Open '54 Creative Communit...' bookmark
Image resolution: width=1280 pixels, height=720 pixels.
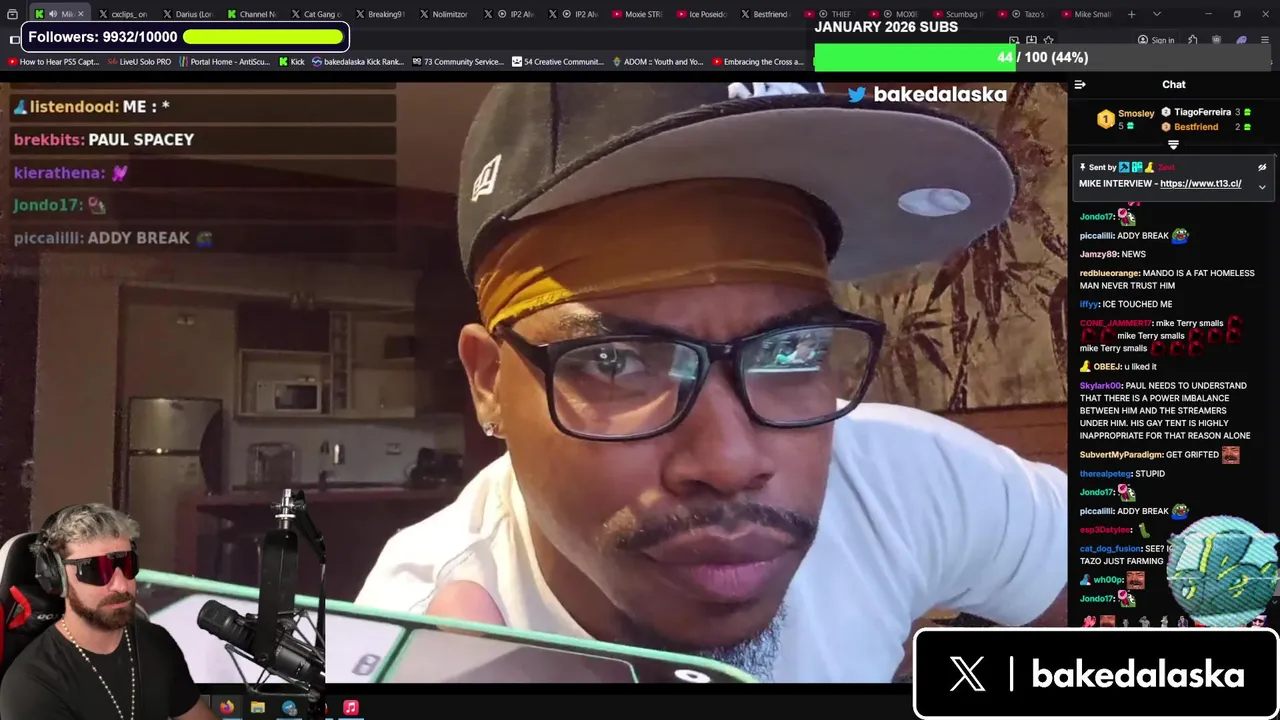[x=558, y=62]
